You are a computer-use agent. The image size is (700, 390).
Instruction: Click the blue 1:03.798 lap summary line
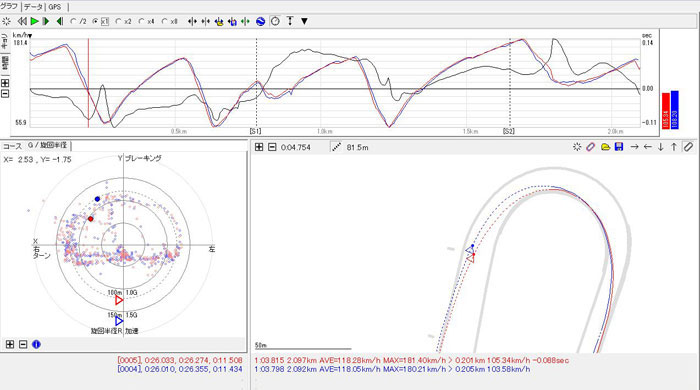point(392,369)
